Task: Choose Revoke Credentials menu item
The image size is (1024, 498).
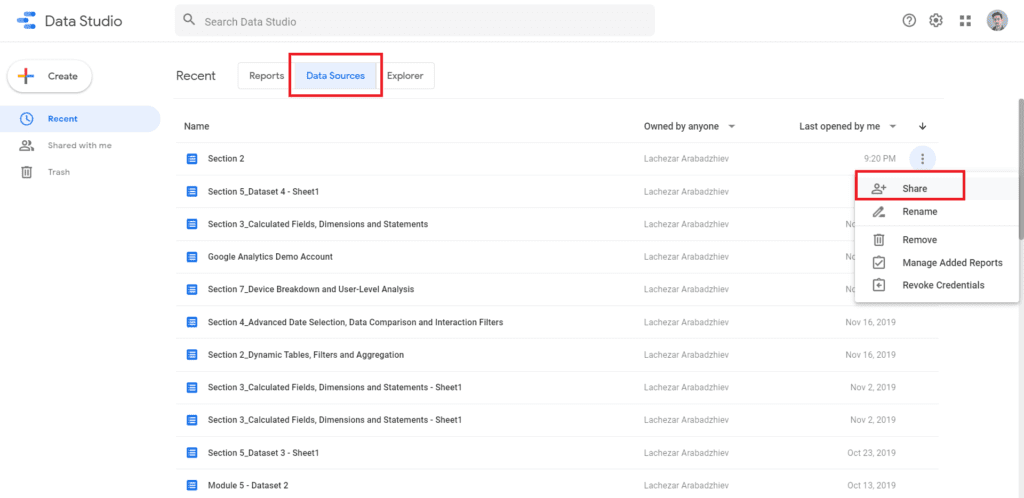Action: [x=936, y=285]
